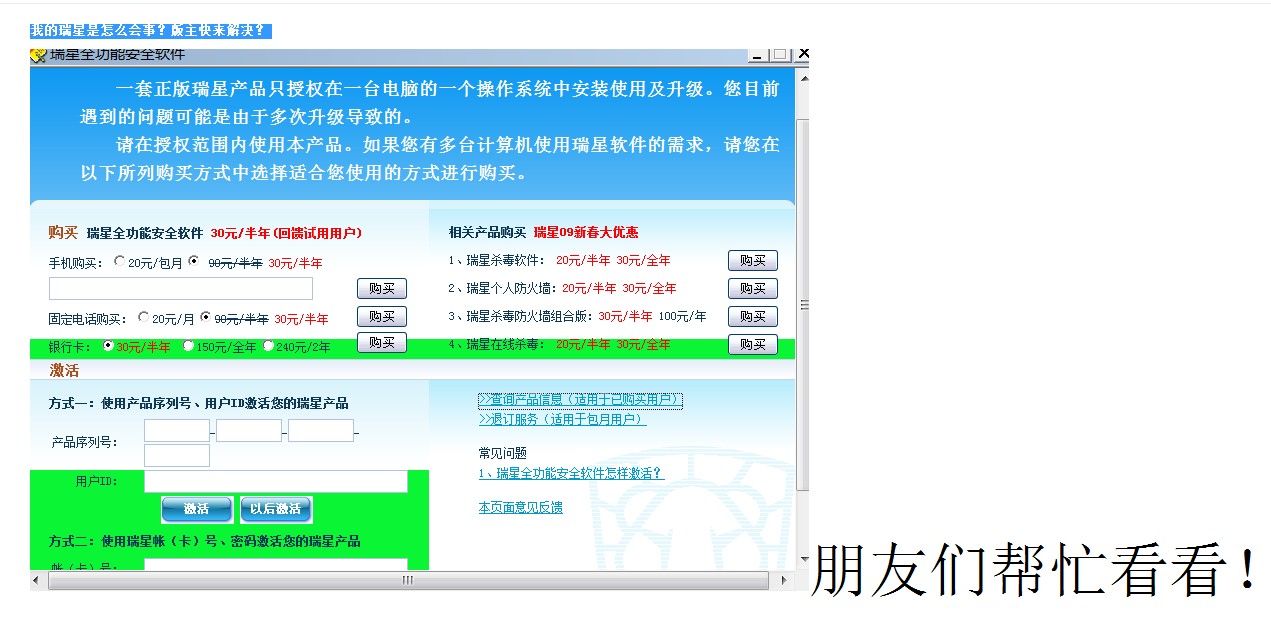Click 购买 button in 银行卡 row
Viewport: 1271px width, 620px height.
click(382, 343)
